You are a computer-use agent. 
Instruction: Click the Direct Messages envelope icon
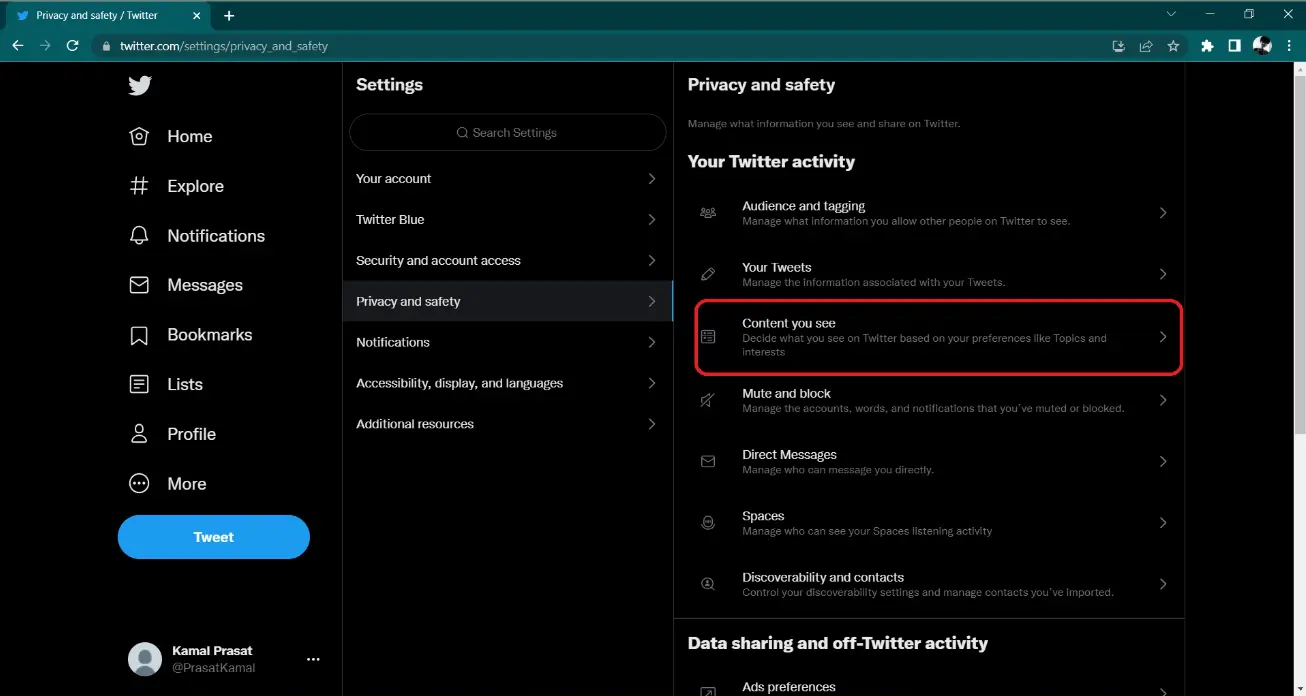pyautogui.click(x=708, y=462)
